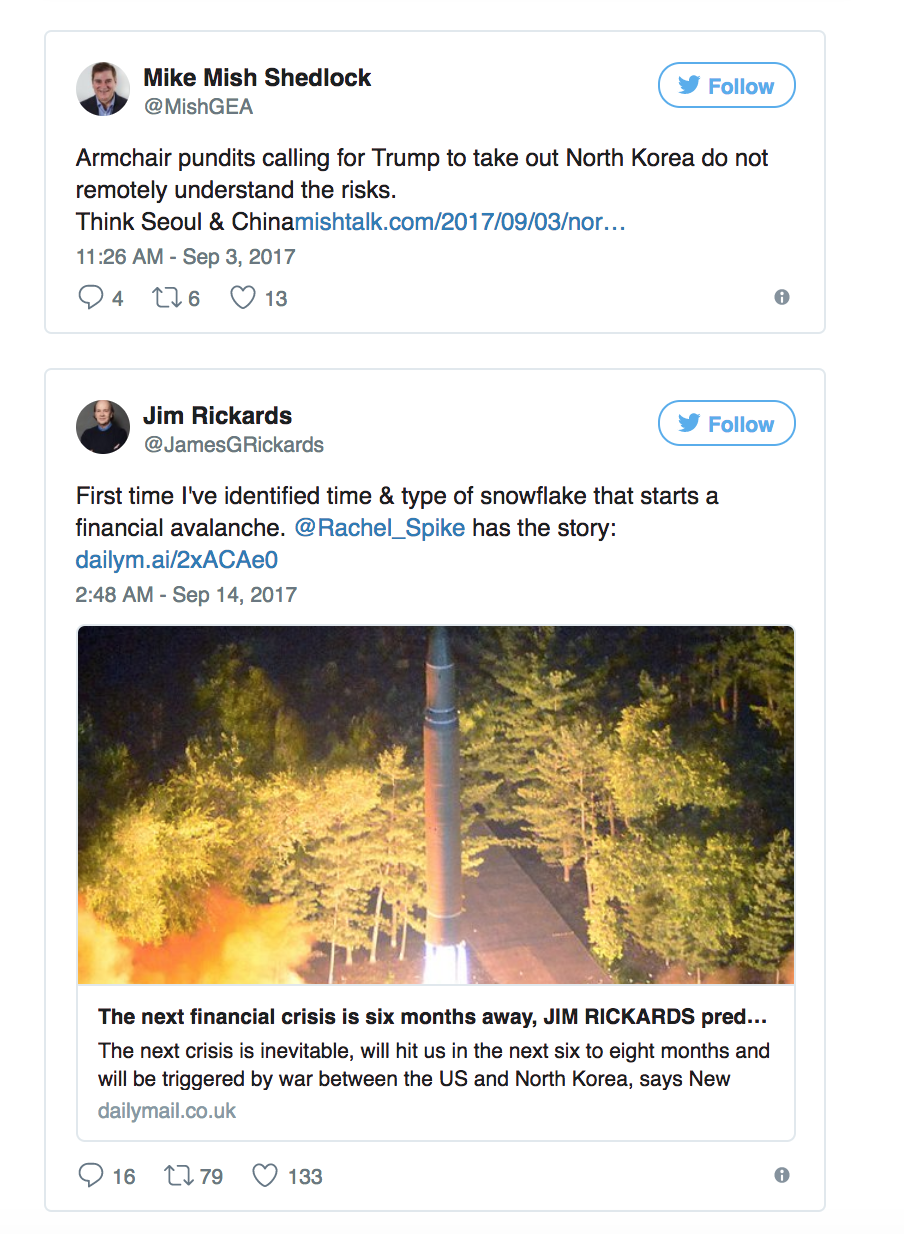904x1234 pixels.
Task: Open Jim Rickards' profile picture
Action: (x=103, y=427)
